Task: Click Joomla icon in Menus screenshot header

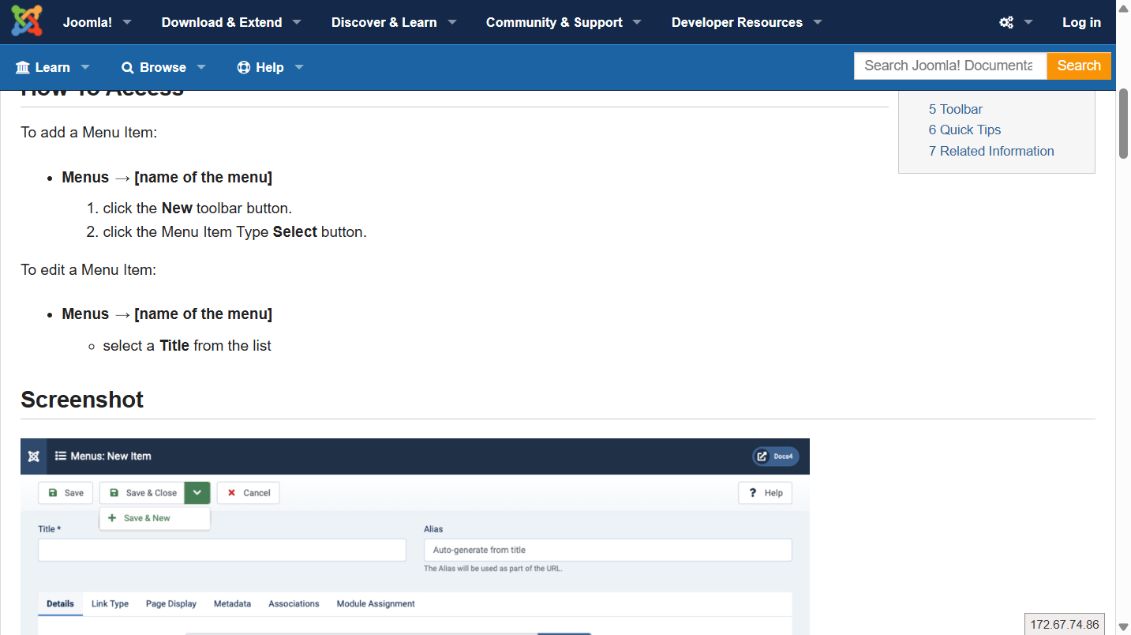Action: coord(33,456)
